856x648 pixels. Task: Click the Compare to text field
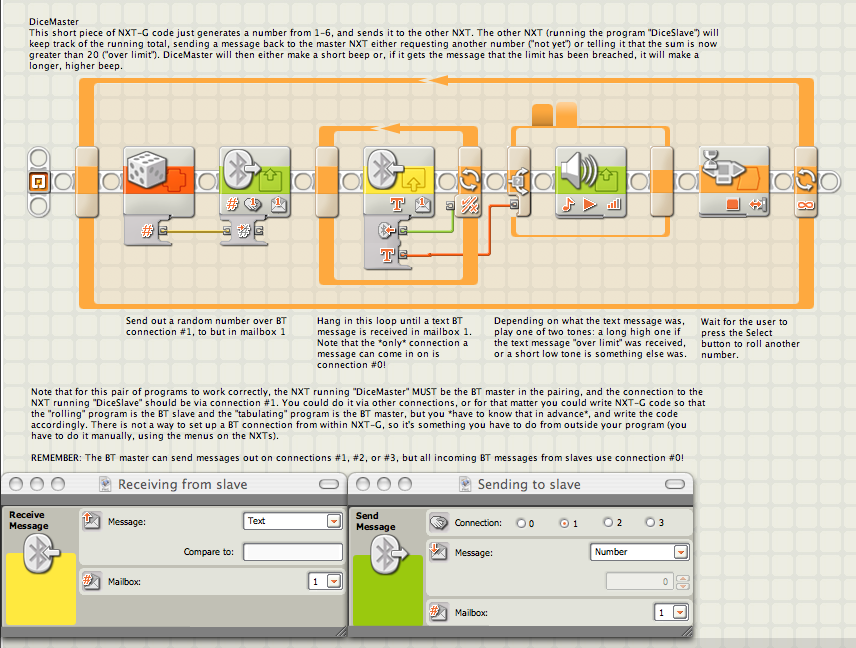pyautogui.click(x=293, y=552)
